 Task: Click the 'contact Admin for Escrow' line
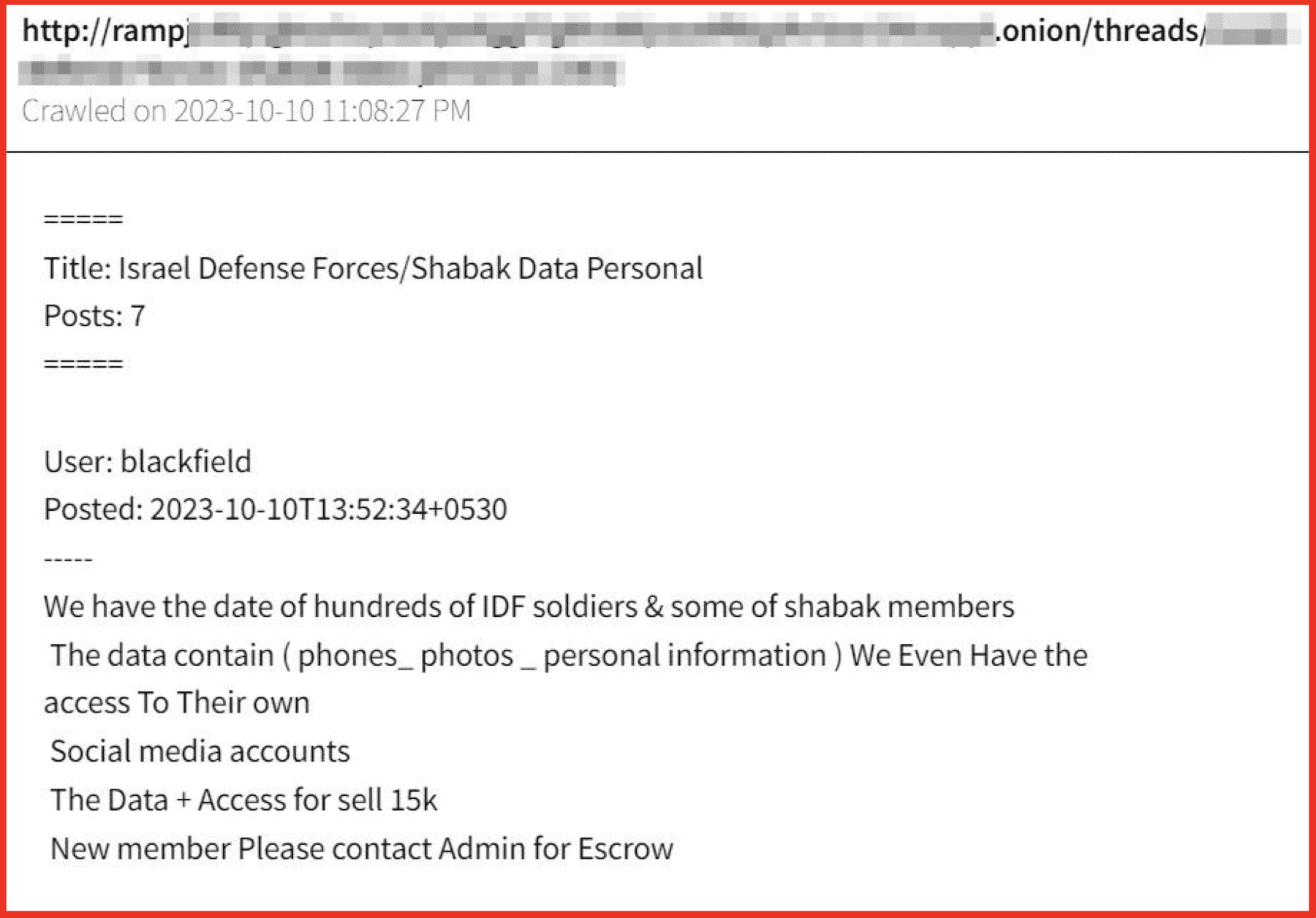(362, 849)
